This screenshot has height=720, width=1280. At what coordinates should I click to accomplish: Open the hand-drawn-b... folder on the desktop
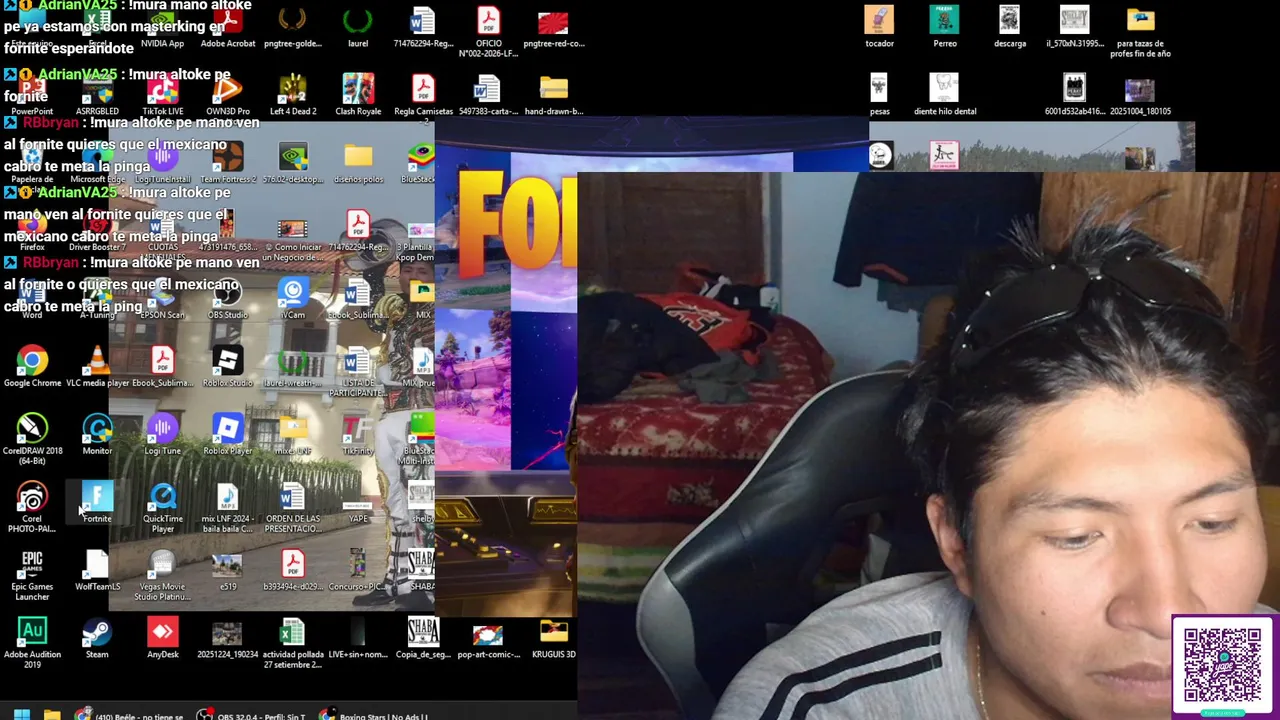coord(553,95)
